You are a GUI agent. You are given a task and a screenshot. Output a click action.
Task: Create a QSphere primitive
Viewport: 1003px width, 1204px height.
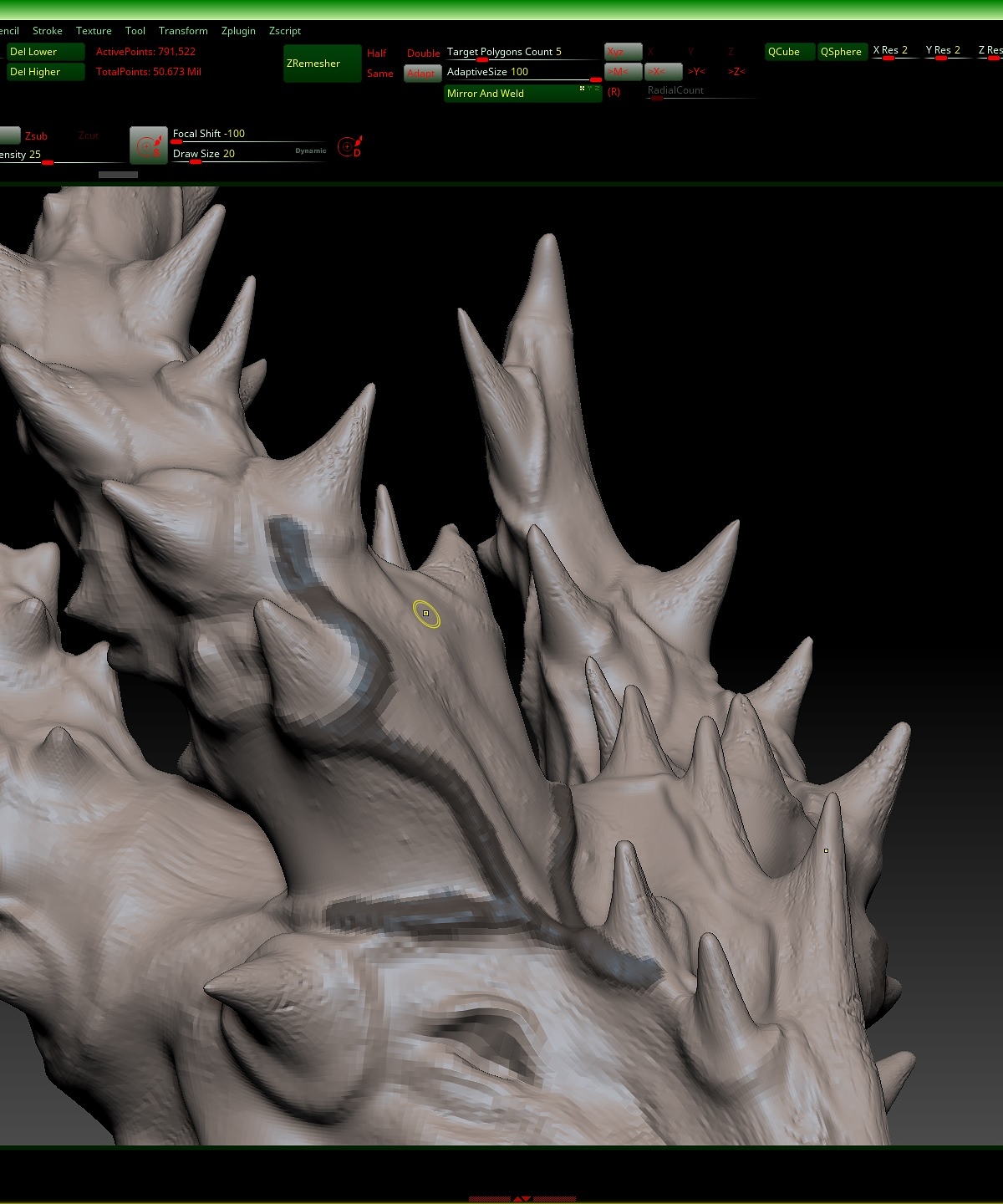pyautogui.click(x=842, y=52)
